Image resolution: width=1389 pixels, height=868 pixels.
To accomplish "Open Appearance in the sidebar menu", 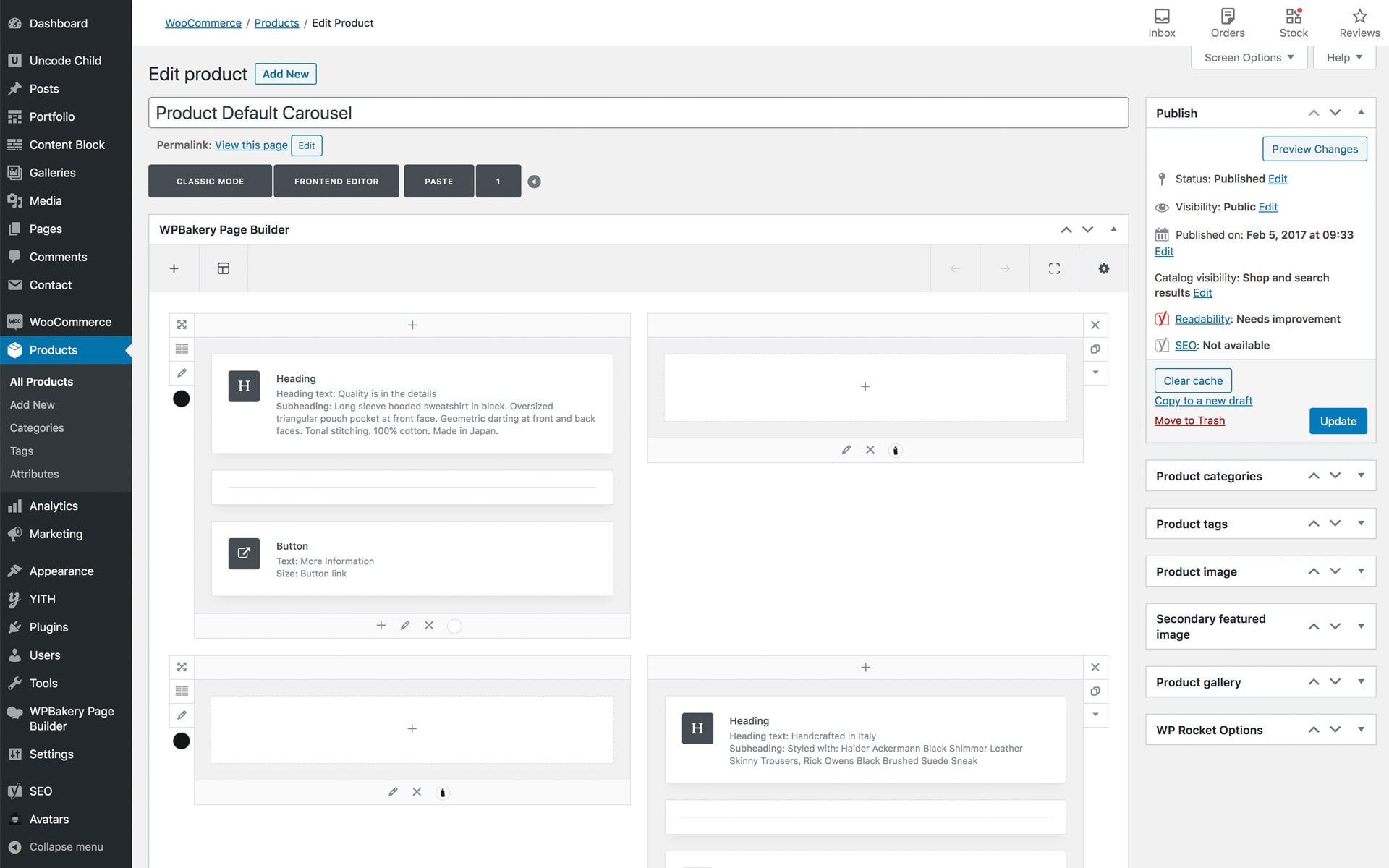I will point(61,571).
